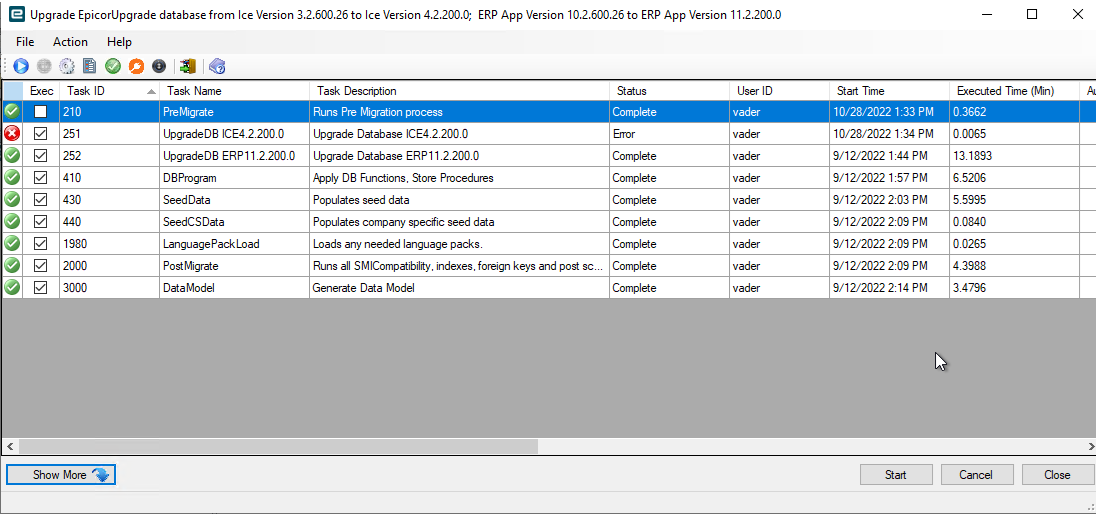
Task: Click red error icon for task 251
Action: tap(12, 133)
